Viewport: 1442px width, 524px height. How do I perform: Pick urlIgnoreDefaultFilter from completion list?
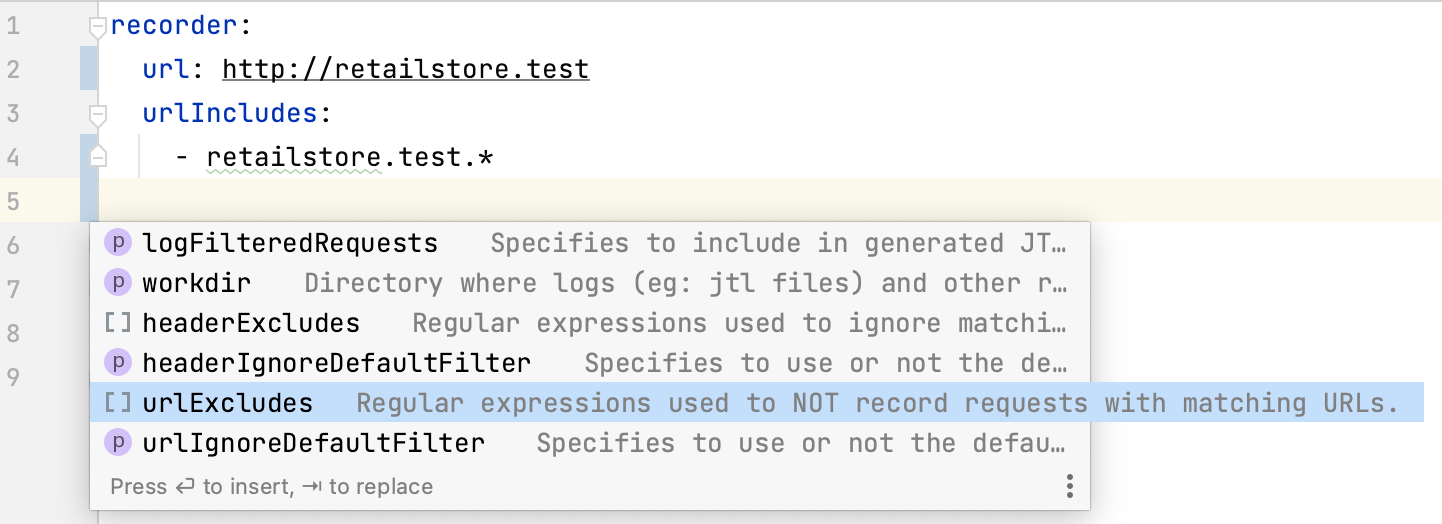[590, 442]
